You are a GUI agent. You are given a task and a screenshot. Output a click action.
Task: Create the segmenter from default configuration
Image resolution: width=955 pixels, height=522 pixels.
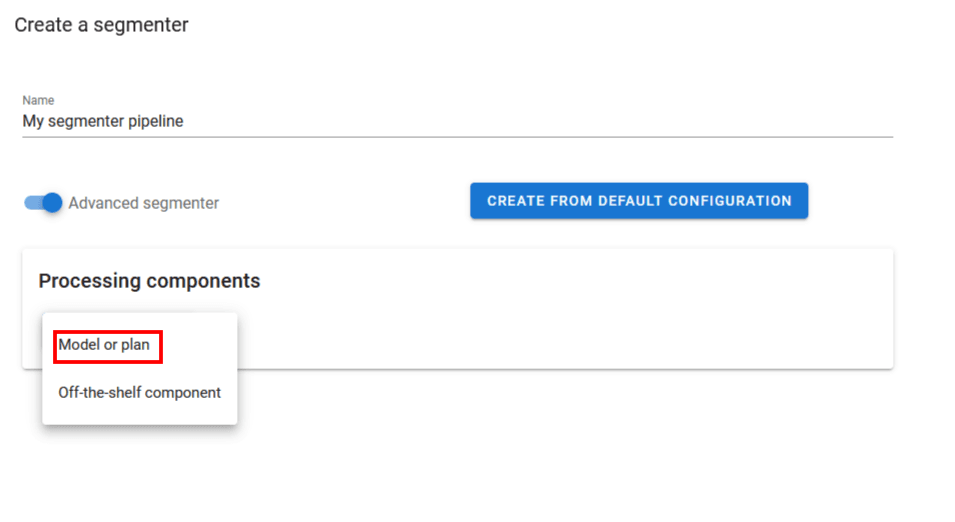click(639, 201)
